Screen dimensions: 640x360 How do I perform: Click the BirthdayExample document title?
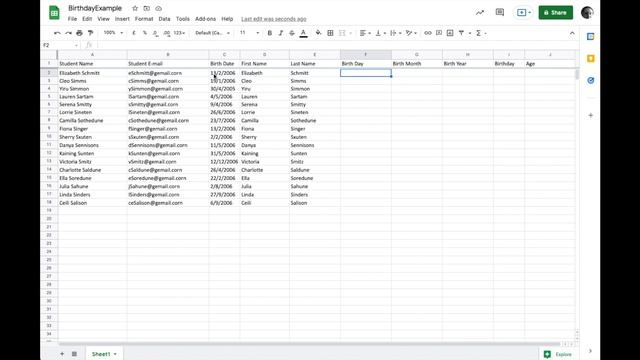point(95,8)
